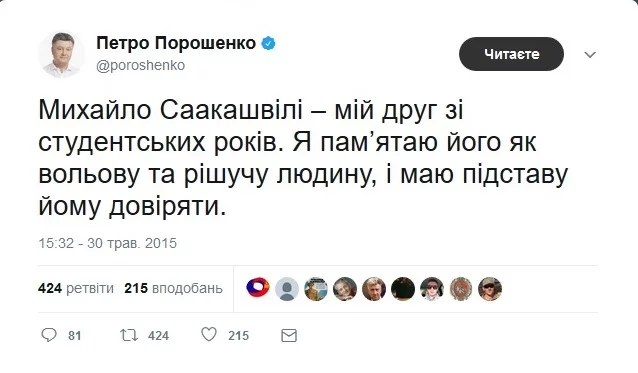The image size is (638, 373).
Task: Click the tweet text about Саакашвілі
Action: pos(303,158)
